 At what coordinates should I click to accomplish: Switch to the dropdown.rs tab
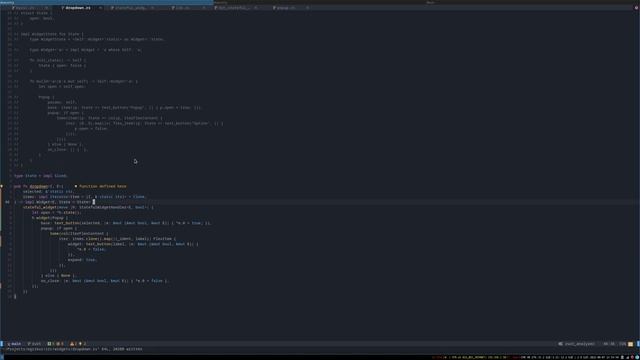pos(78,8)
